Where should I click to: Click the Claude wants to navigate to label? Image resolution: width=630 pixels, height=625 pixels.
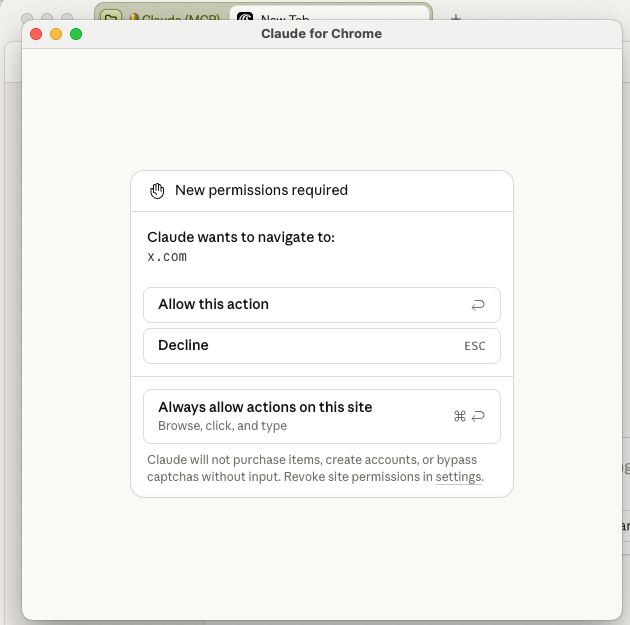coord(241,237)
